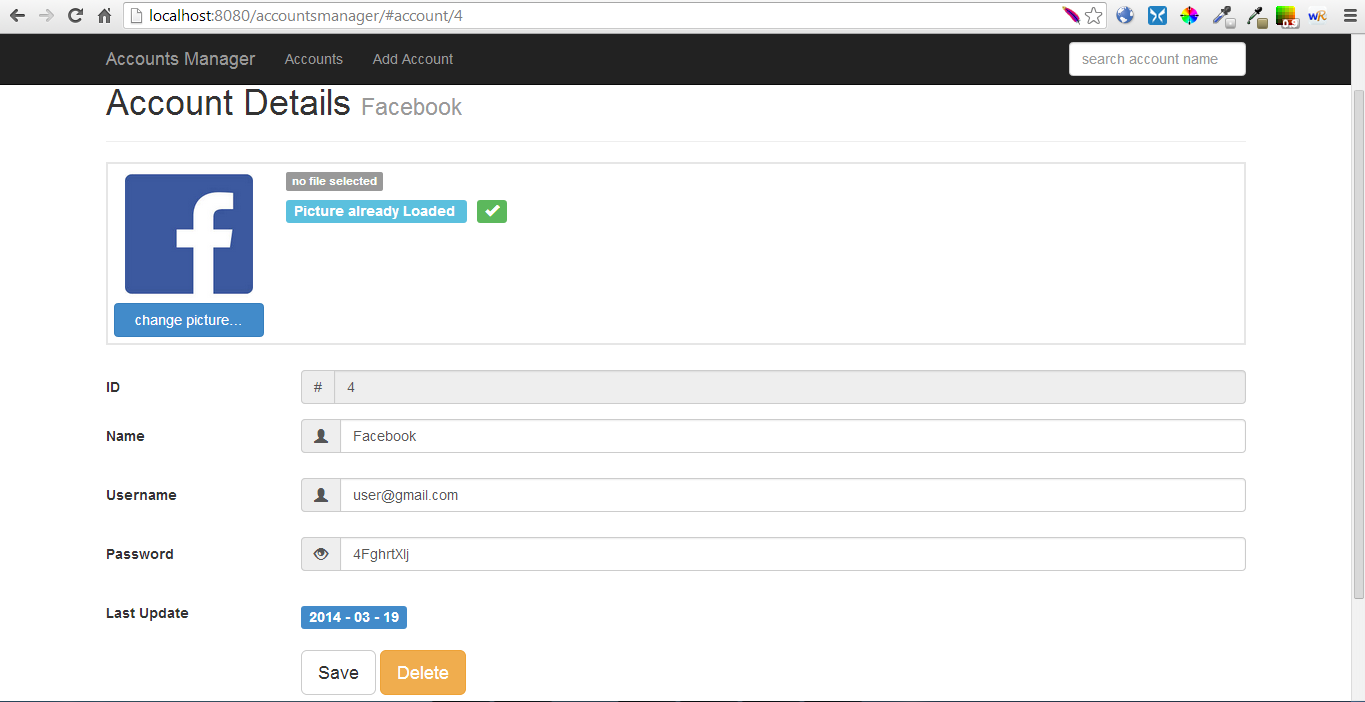Open the Accounts nav link

[313, 59]
